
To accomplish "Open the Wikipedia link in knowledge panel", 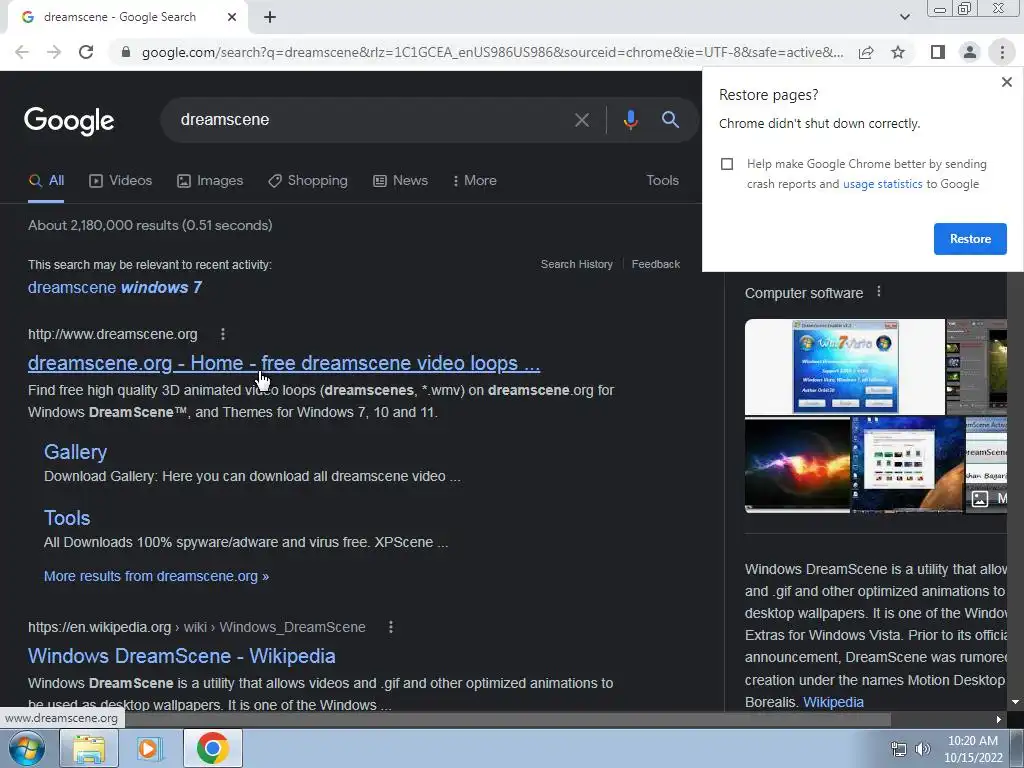I will 833,702.
